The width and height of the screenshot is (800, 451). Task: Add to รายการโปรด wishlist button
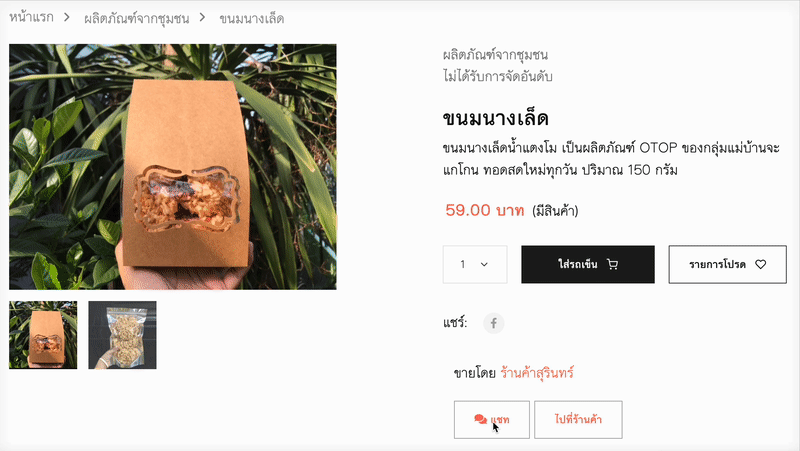(728, 264)
